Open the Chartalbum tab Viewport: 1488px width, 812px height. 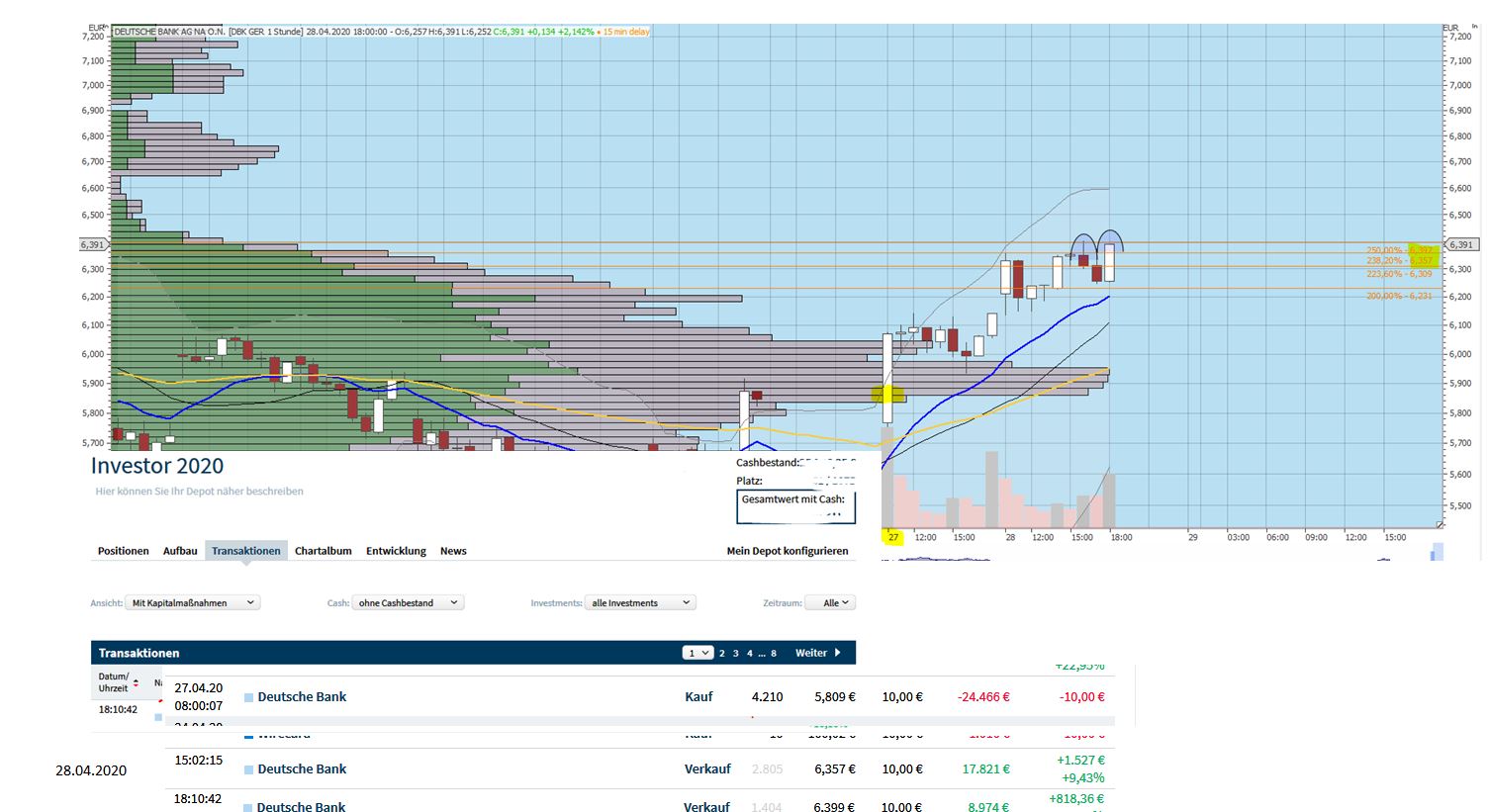[323, 551]
